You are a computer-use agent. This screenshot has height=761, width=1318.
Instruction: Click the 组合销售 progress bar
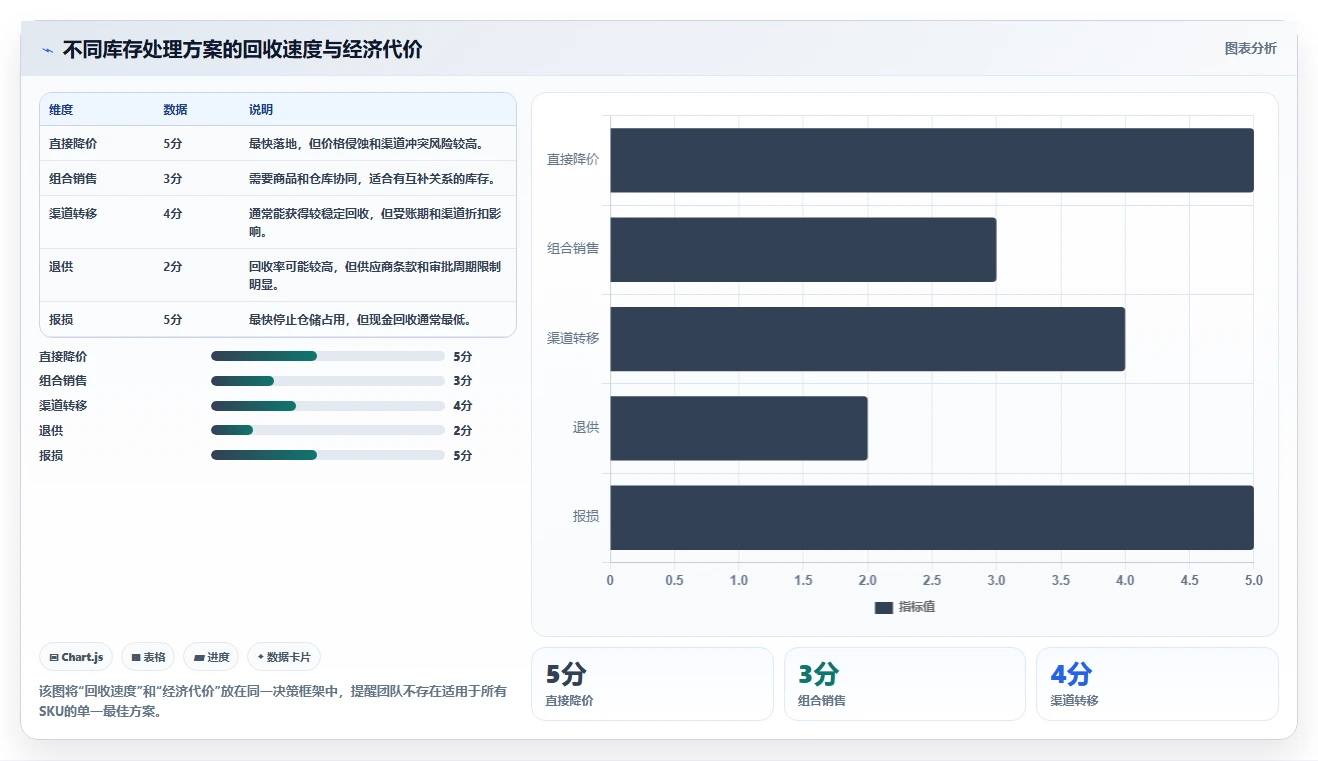click(x=328, y=381)
